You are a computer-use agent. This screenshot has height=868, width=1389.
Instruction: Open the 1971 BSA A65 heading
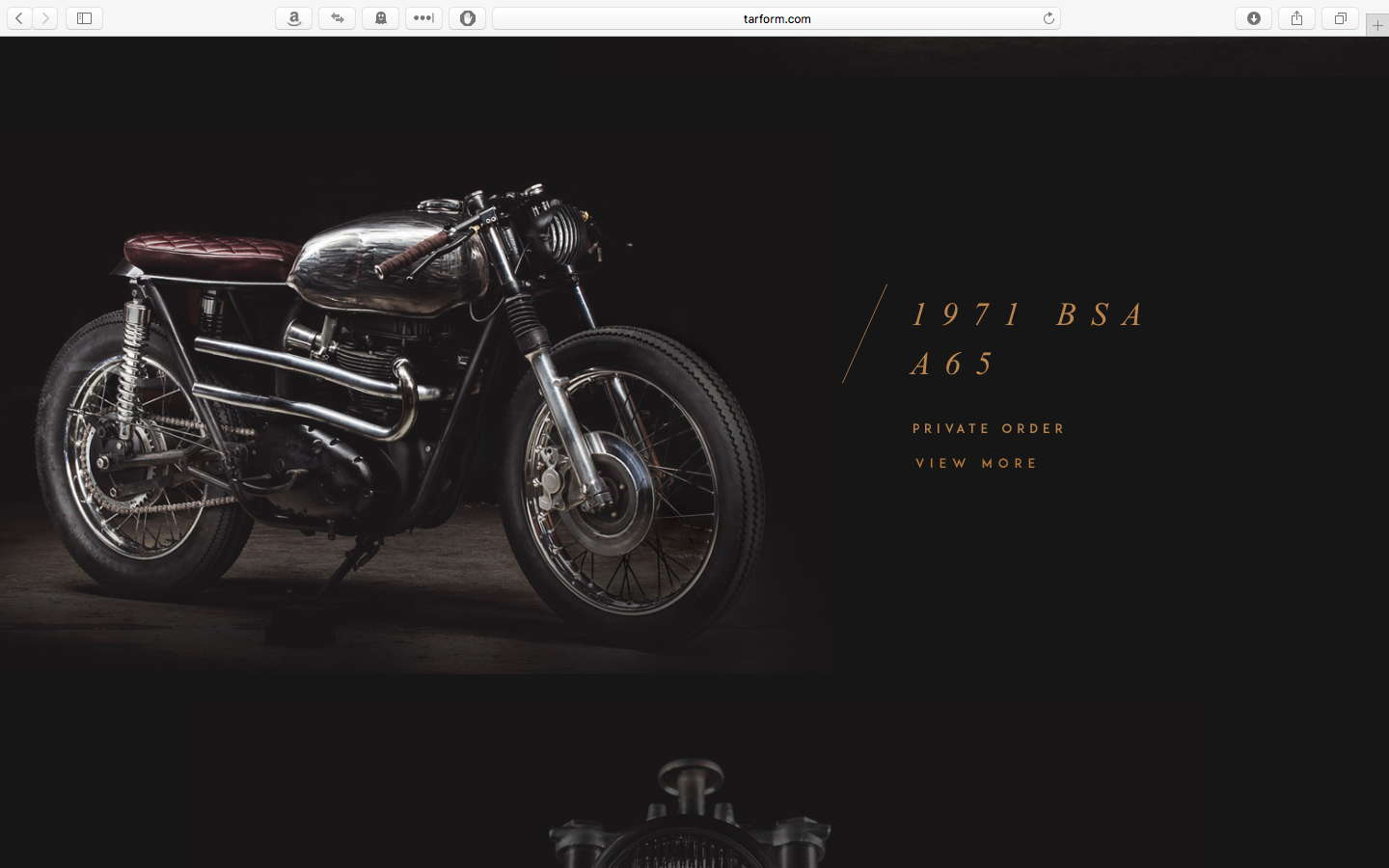(1029, 339)
